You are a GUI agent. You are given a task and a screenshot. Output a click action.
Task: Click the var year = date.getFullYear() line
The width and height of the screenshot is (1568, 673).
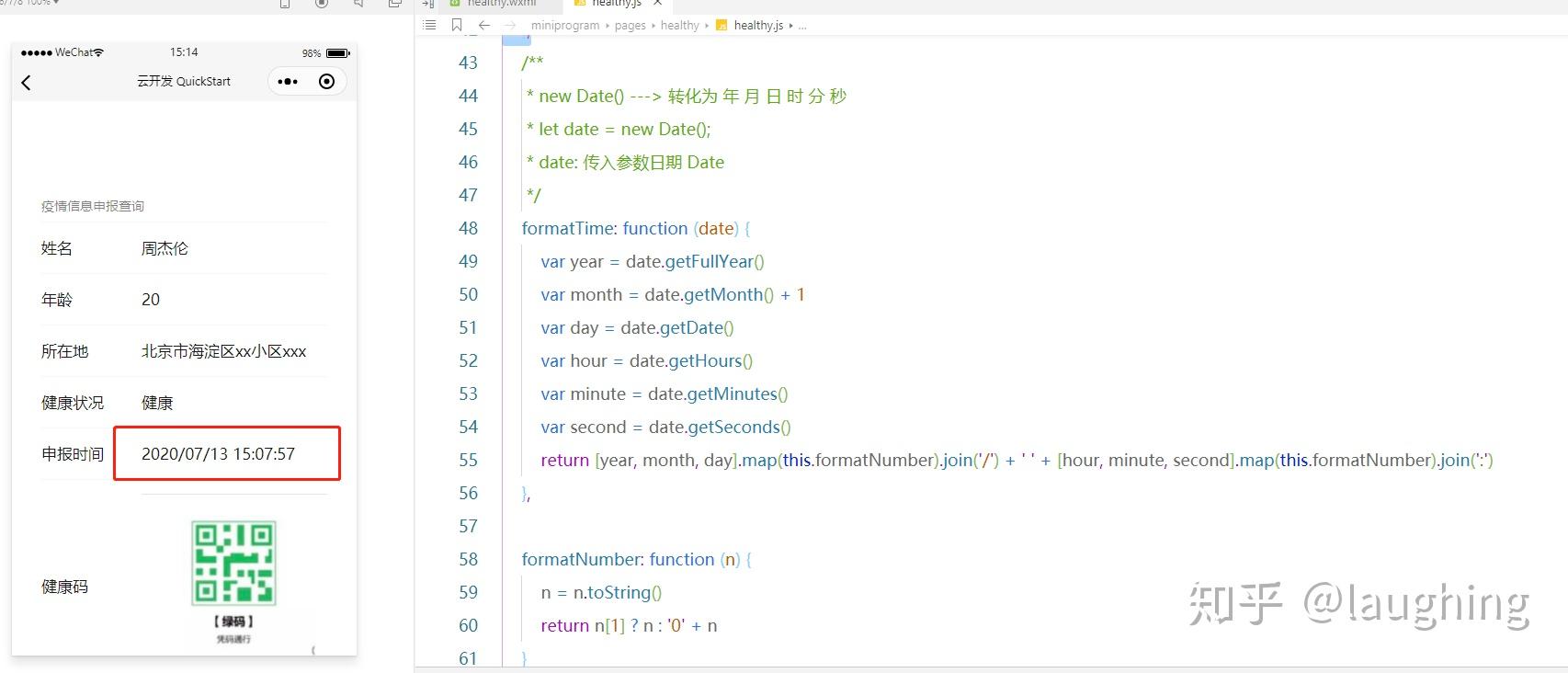click(x=653, y=261)
